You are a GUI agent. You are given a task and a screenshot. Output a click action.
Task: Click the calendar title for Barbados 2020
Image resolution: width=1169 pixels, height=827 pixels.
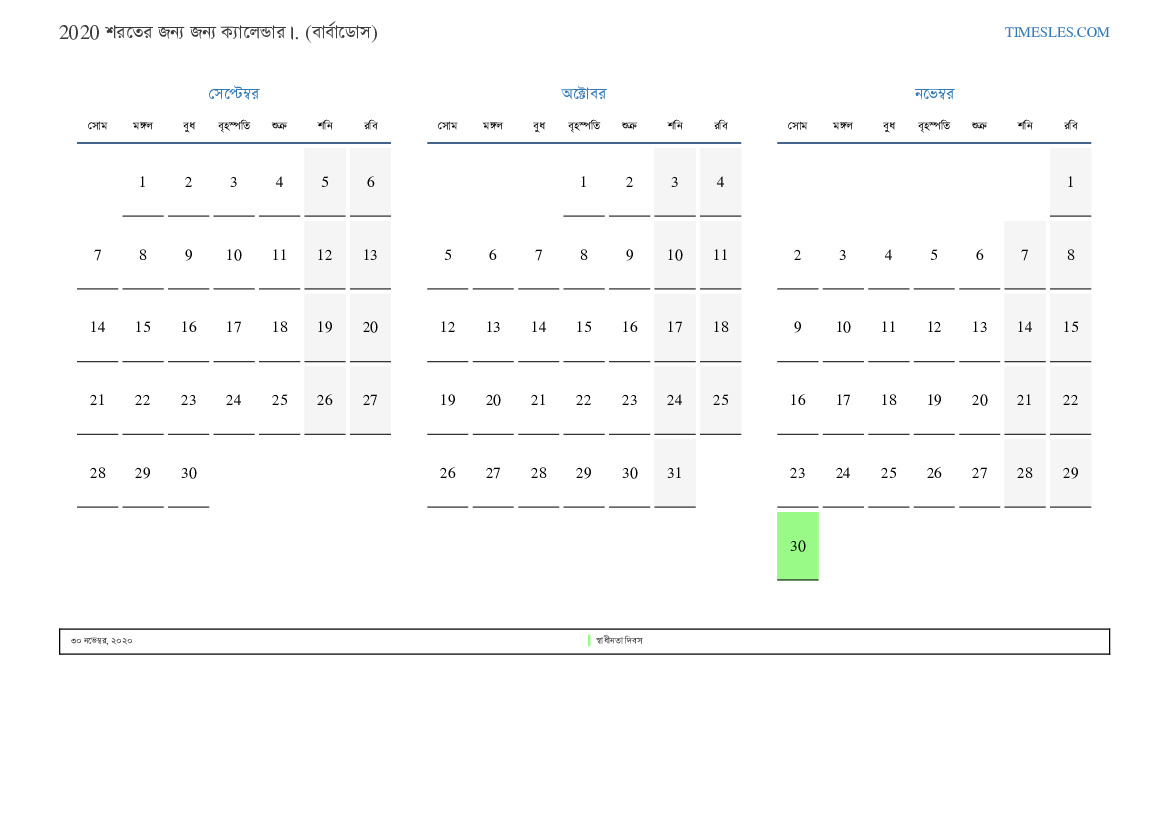(x=218, y=32)
